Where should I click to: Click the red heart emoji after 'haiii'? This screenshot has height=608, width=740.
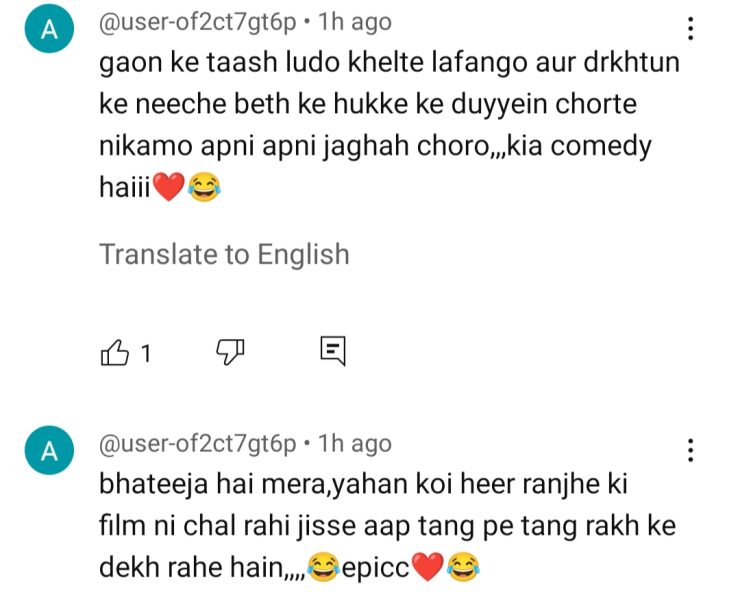coord(167,187)
